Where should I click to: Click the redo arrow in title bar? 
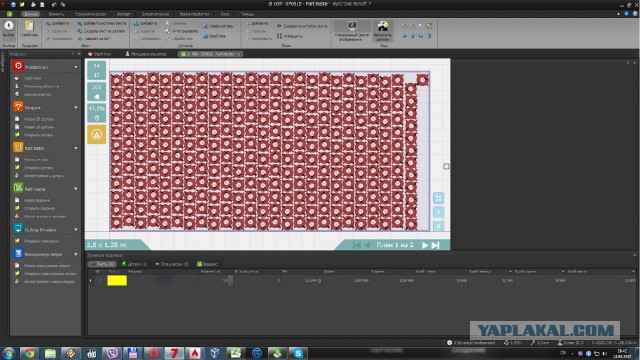pos(63,4)
